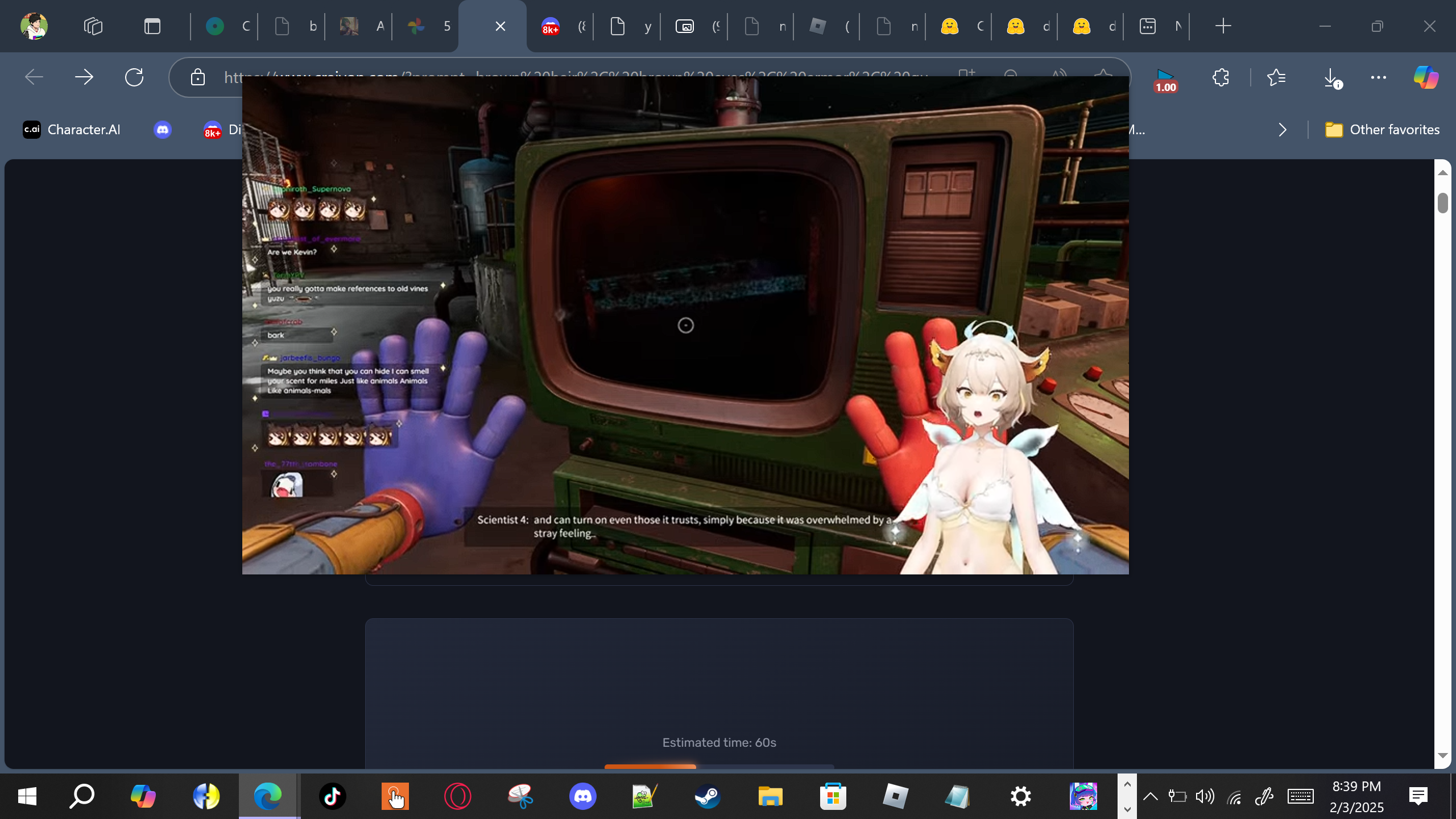The image size is (1456, 819).
Task: Open the battery status tray icon
Action: pos(1177,796)
